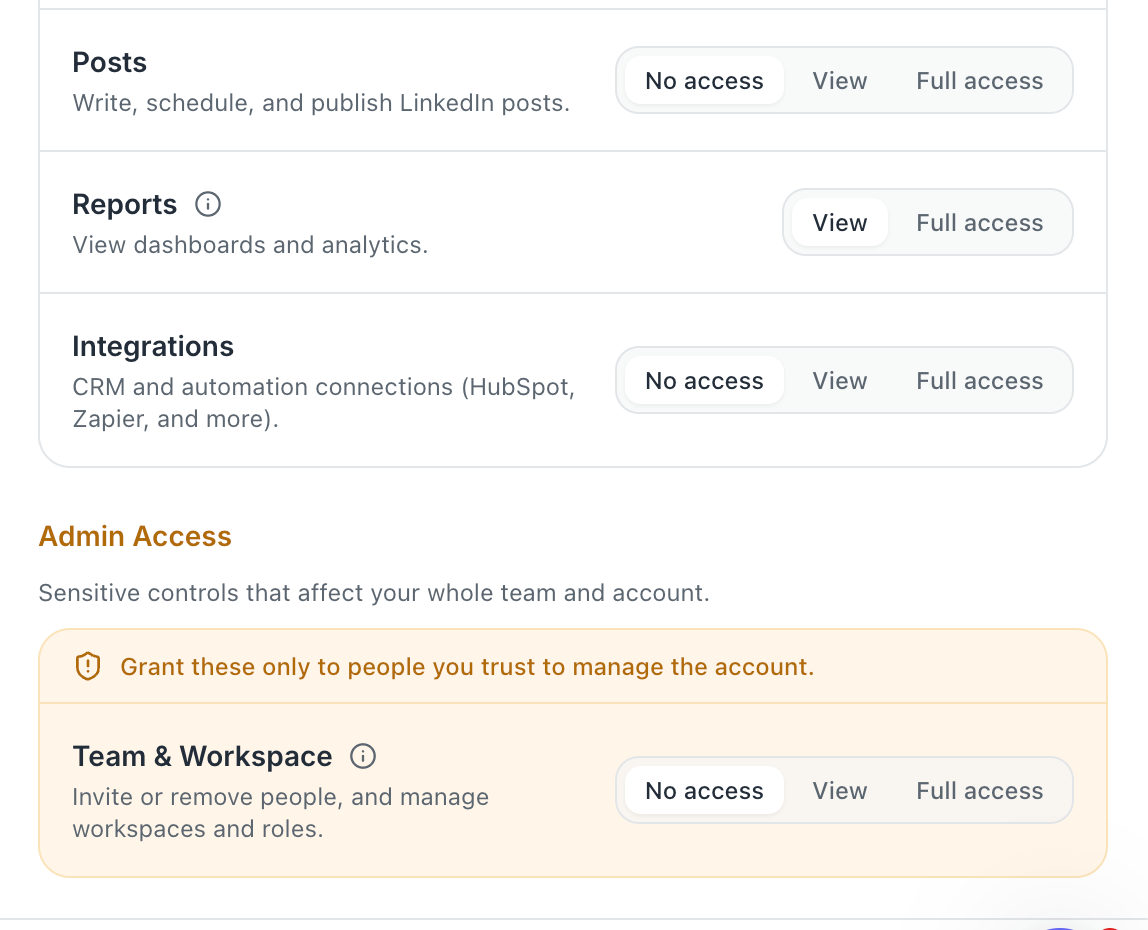Set Integrations to No access
The image size is (1148, 930).
pyautogui.click(x=704, y=381)
